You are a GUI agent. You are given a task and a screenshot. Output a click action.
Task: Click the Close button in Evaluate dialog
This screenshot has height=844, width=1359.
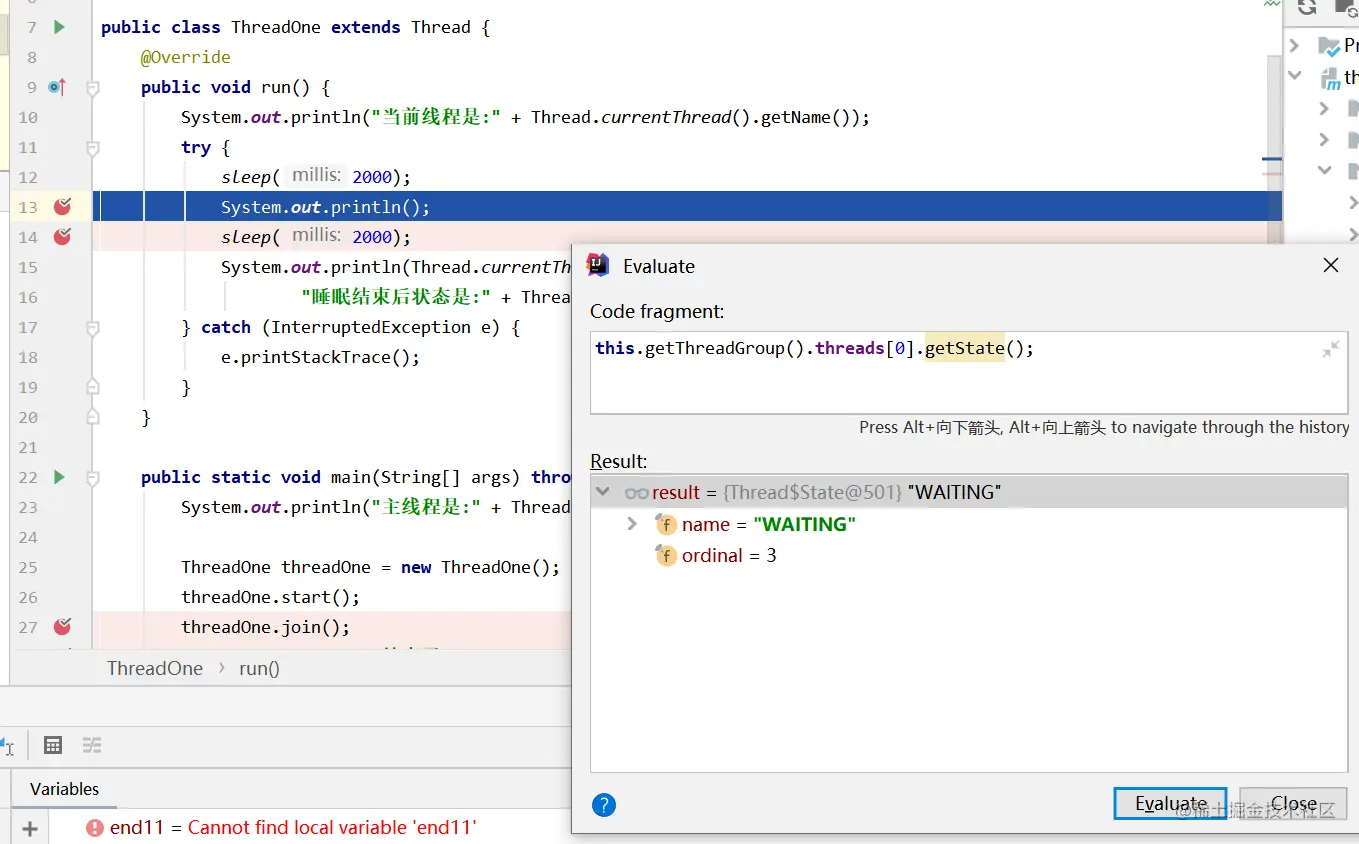click(1294, 804)
